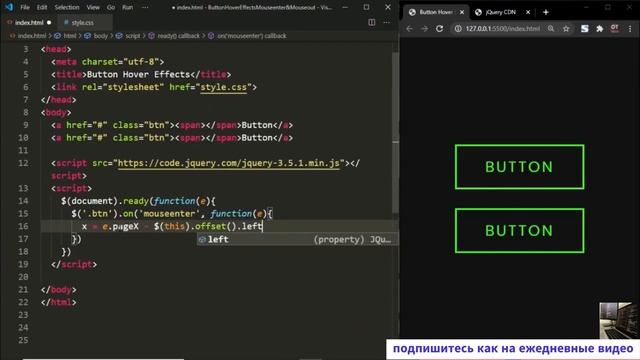Open the extensions puzzle icon
640x360 pixels.
click(600, 29)
